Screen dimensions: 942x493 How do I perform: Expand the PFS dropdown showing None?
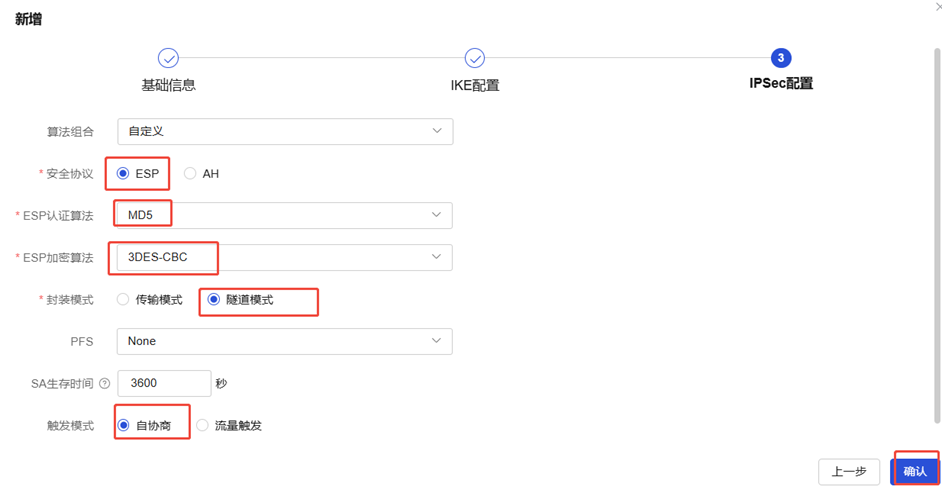(x=285, y=341)
